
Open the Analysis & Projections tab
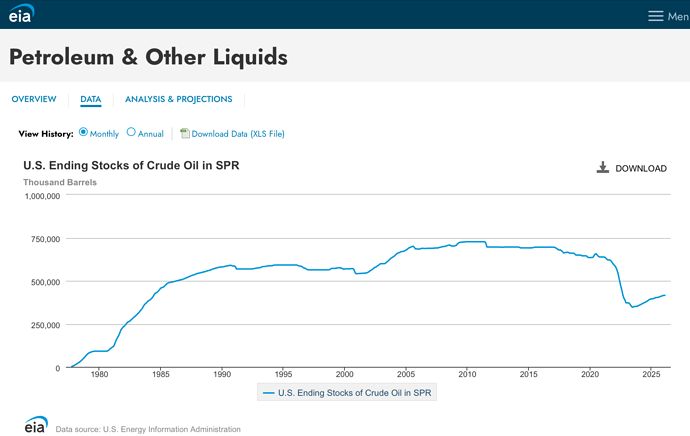(179, 99)
